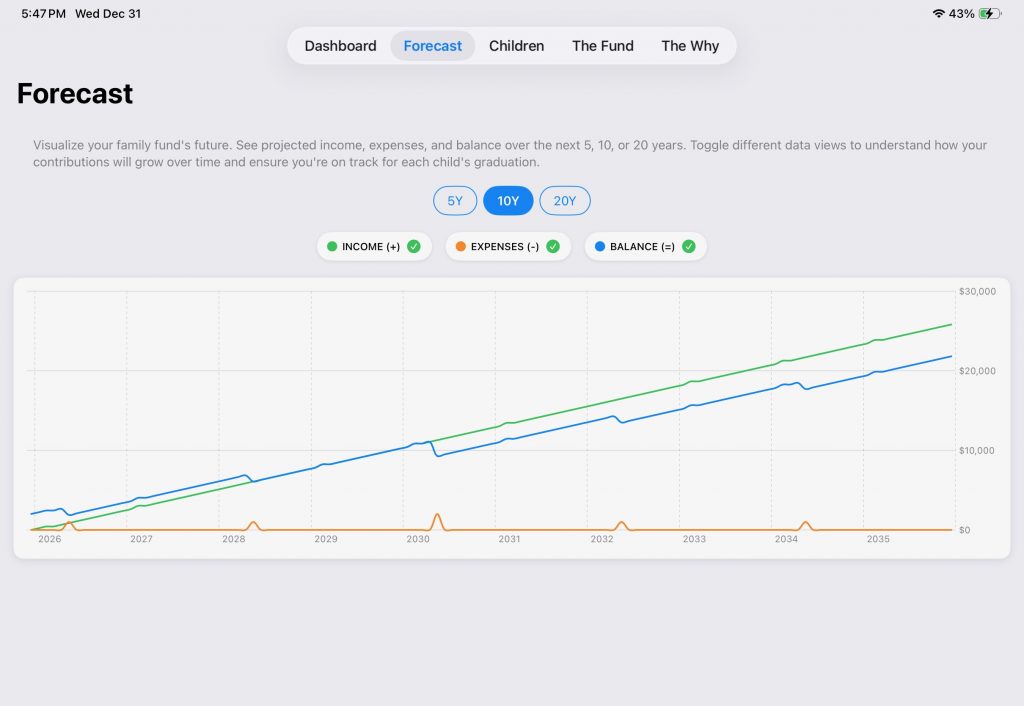This screenshot has height=706, width=1024.
Task: Tap the 2030 expense spike on chart
Action: pyautogui.click(x=437, y=516)
